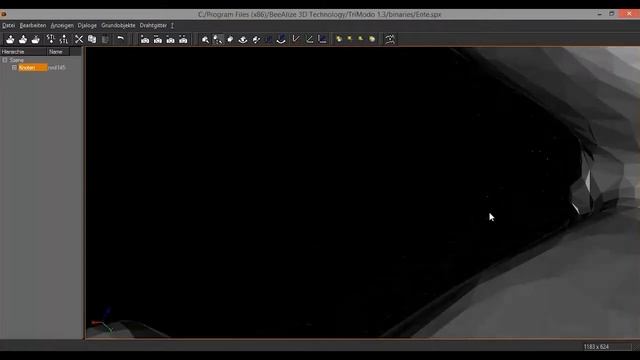Image resolution: width=640 pixels, height=360 pixels.
Task: Click the blue arc rotate icon
Action: pyautogui.click(x=281, y=39)
